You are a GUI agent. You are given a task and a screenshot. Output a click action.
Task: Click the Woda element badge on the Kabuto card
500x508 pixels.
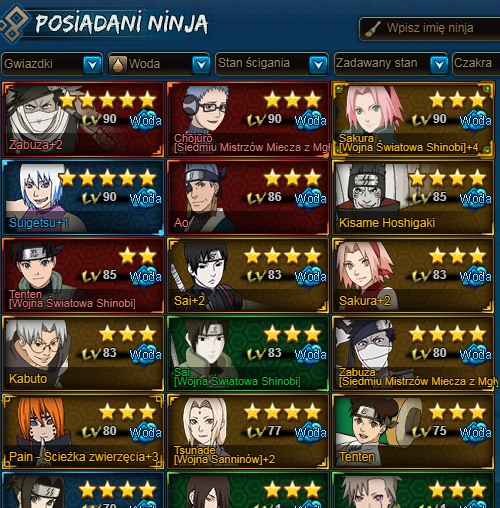tap(145, 355)
